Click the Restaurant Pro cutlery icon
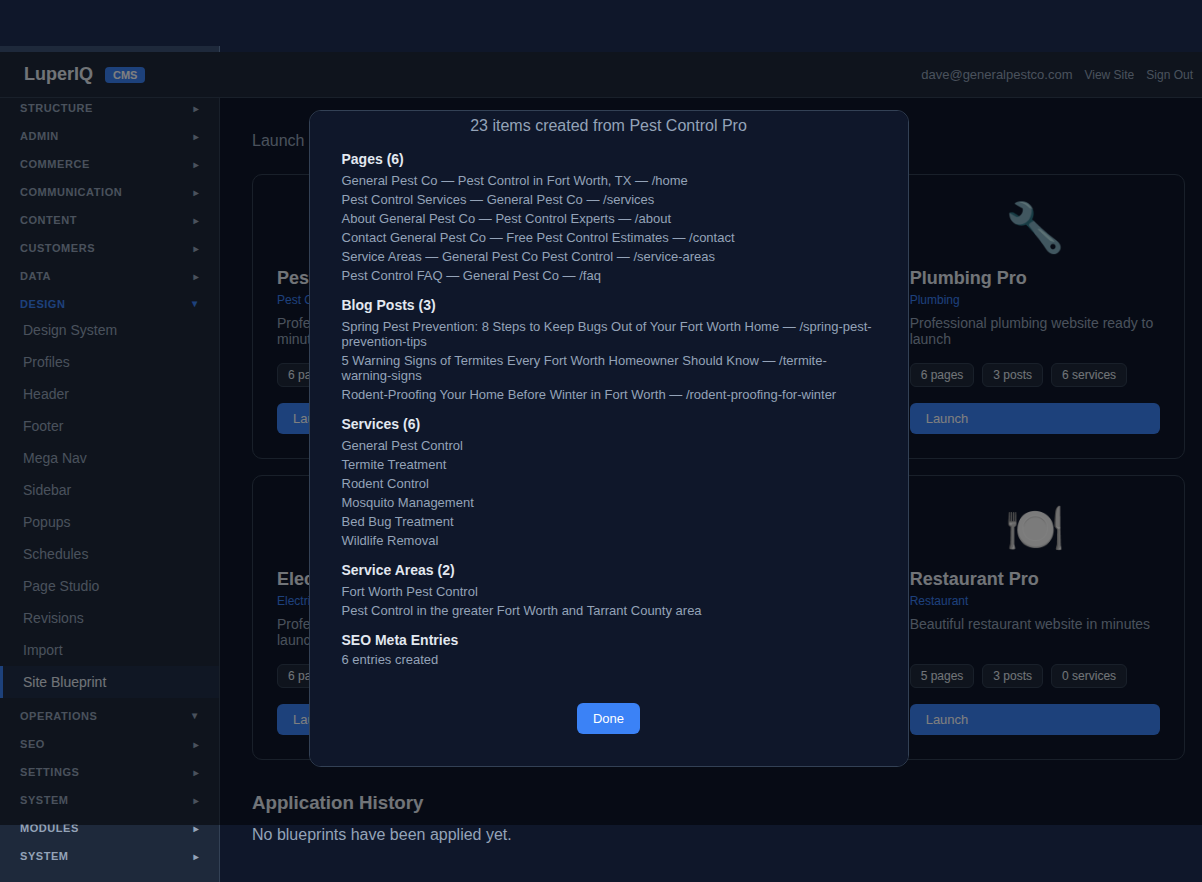 click(1034, 527)
